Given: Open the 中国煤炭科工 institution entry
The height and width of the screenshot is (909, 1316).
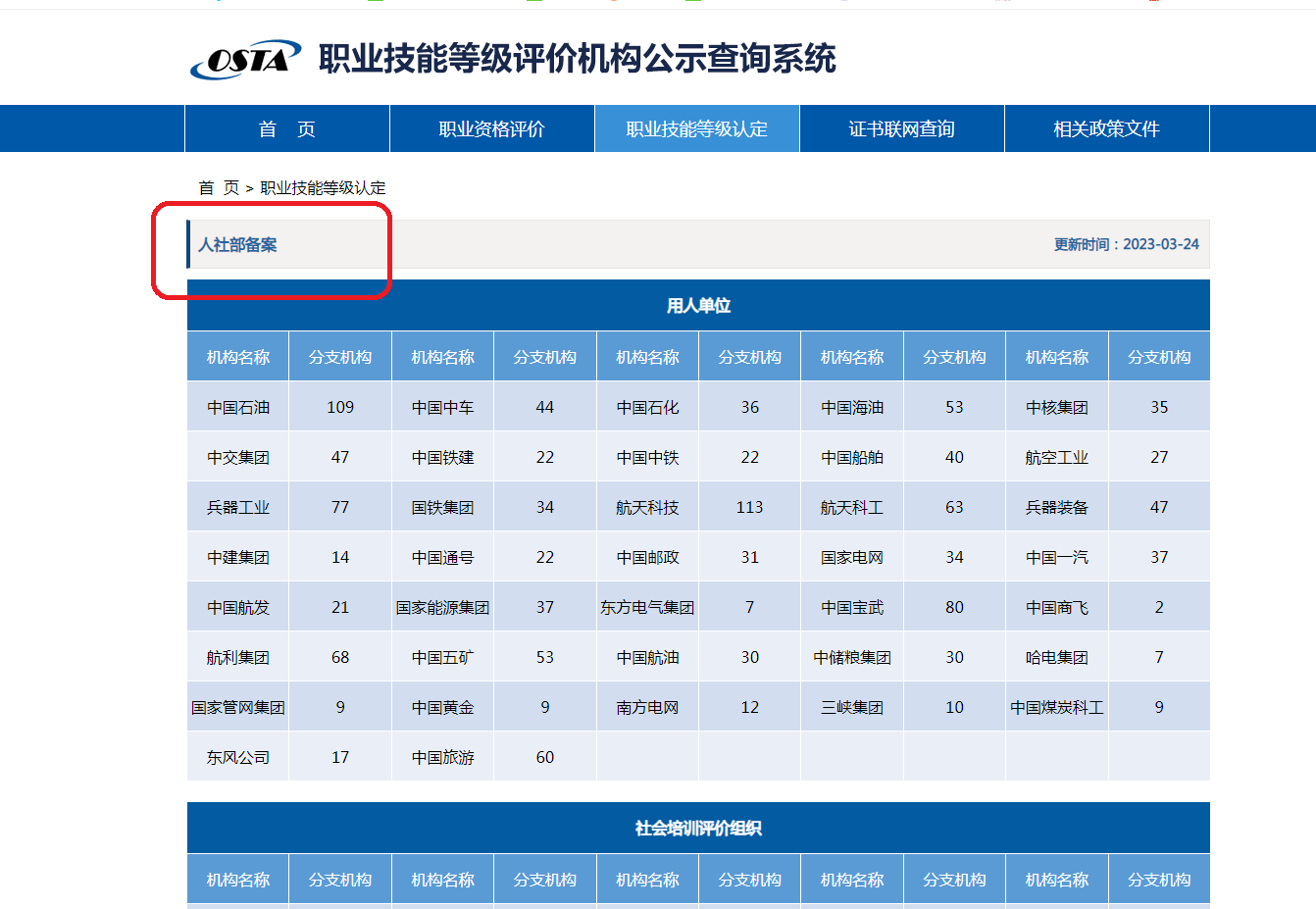Looking at the screenshot, I should tap(1057, 707).
